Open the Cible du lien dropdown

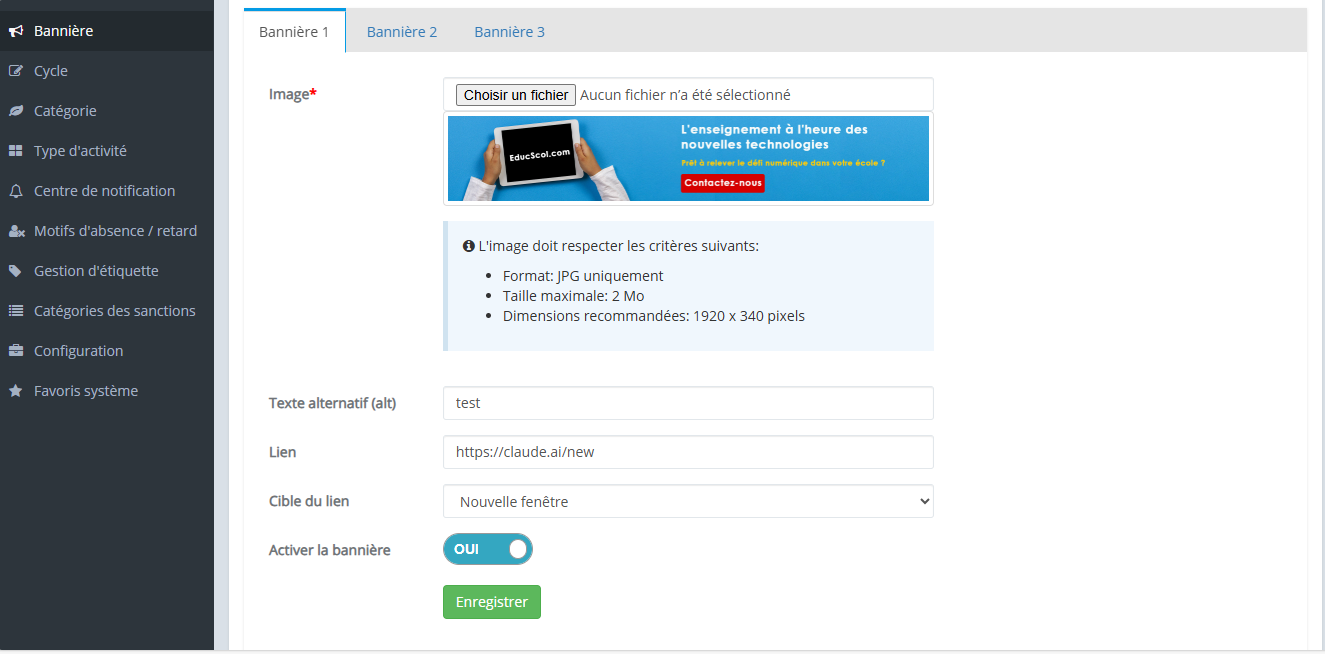click(688, 502)
